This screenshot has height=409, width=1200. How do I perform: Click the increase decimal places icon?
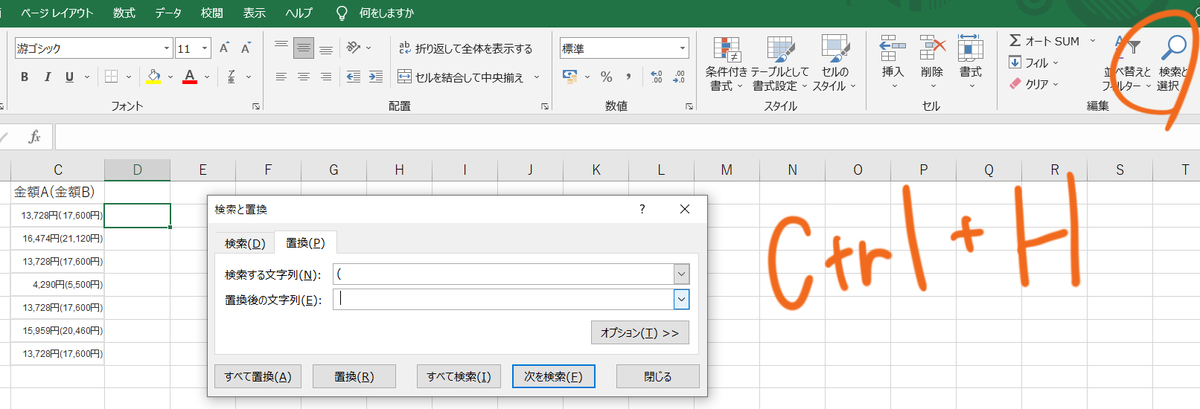point(656,77)
